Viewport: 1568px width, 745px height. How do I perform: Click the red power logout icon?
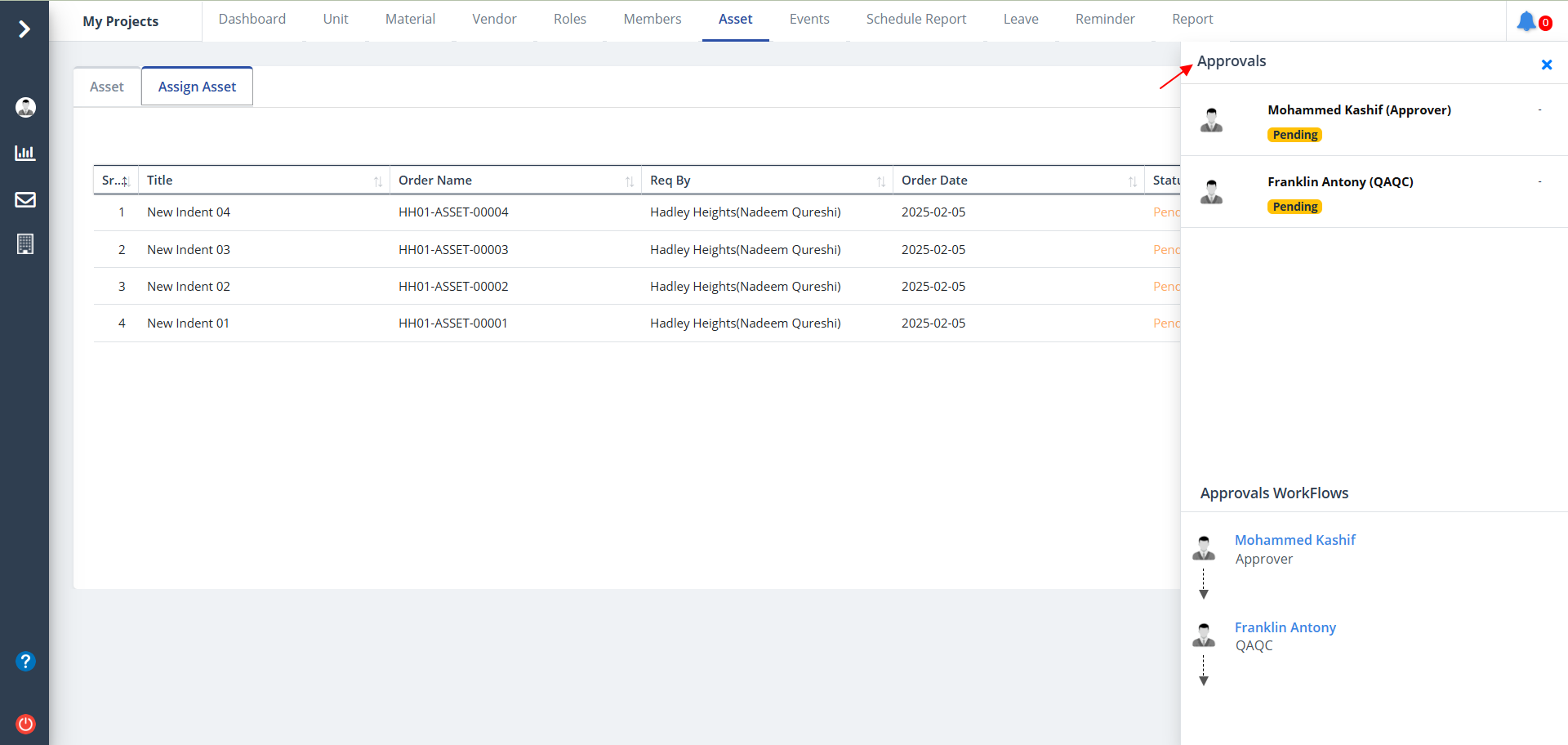coord(25,724)
